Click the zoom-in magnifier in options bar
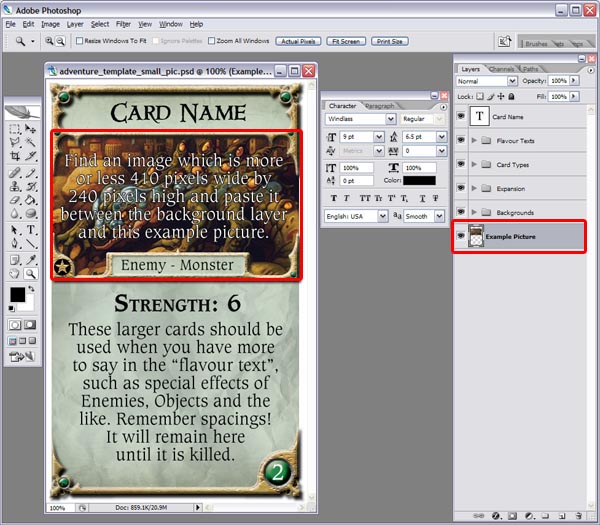600x525 pixels. 49,41
